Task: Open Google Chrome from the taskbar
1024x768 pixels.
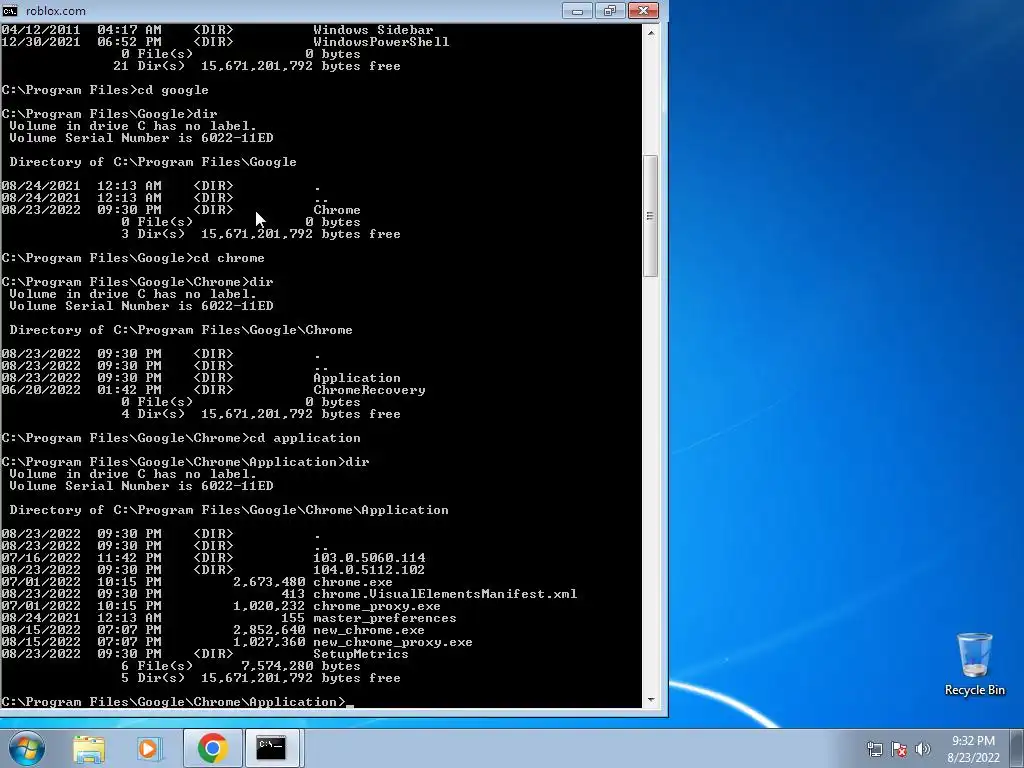Action: point(212,748)
